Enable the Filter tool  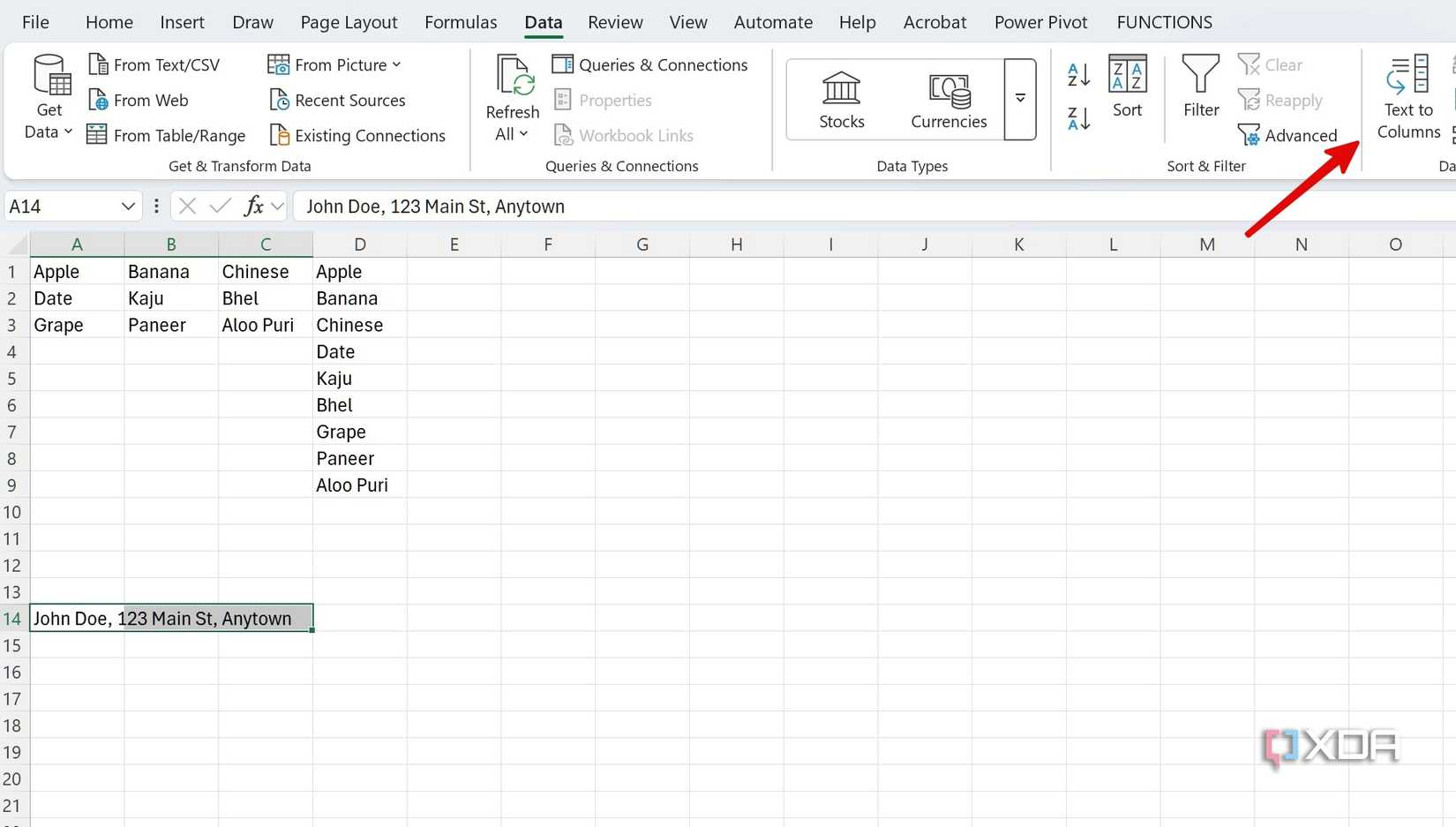coord(1200,86)
